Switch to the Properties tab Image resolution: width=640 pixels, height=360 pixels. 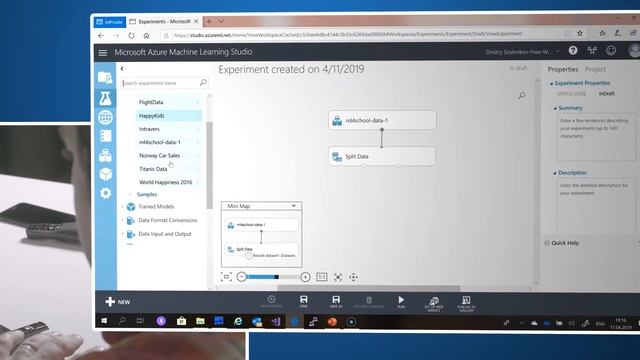[x=562, y=69]
